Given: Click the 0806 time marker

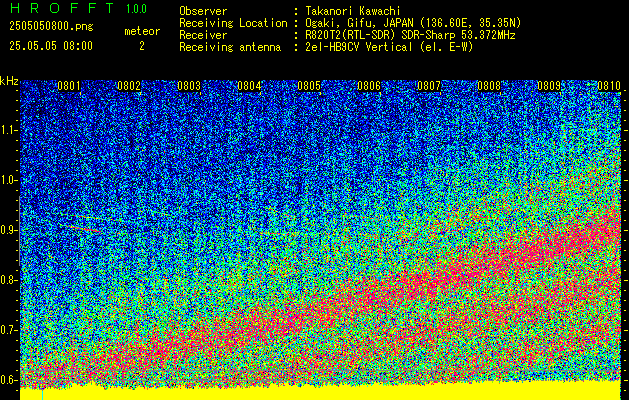Looking at the screenshot, I should point(369,86).
